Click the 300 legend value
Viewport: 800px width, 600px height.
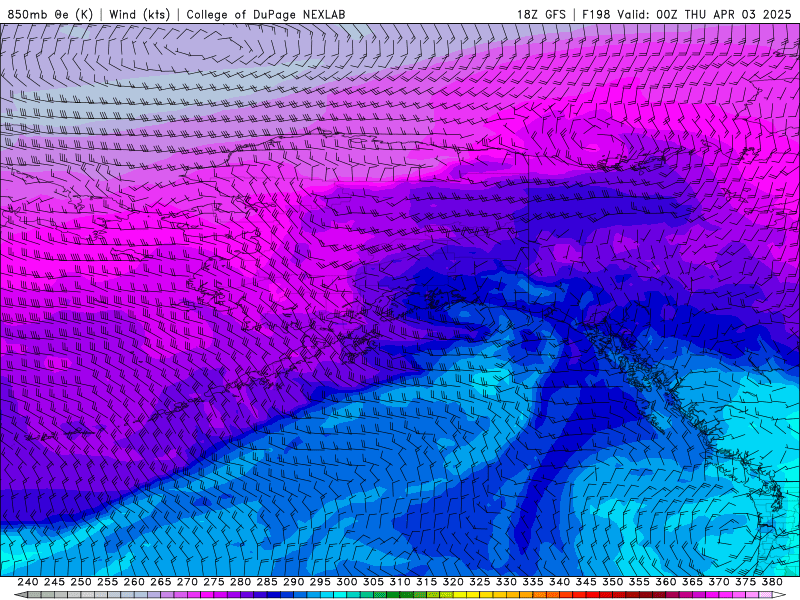[346, 582]
